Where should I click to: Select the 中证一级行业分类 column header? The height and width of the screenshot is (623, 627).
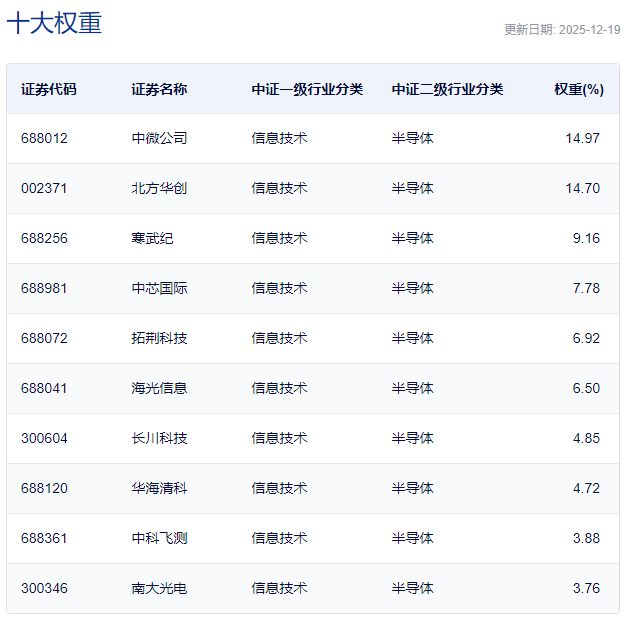pyautogui.click(x=307, y=89)
